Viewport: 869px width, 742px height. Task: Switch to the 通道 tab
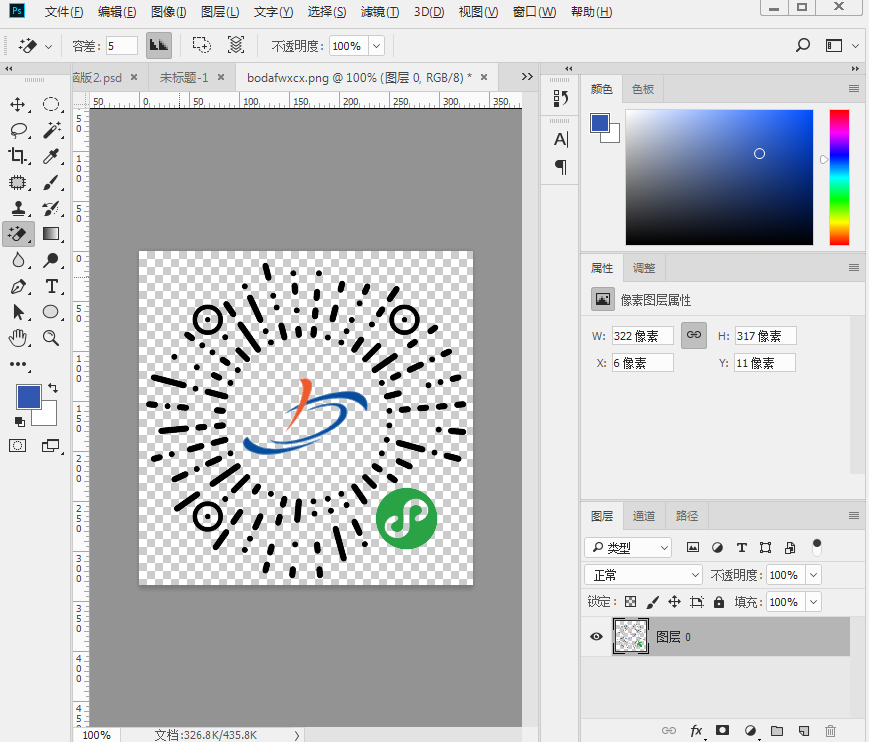pos(644,516)
